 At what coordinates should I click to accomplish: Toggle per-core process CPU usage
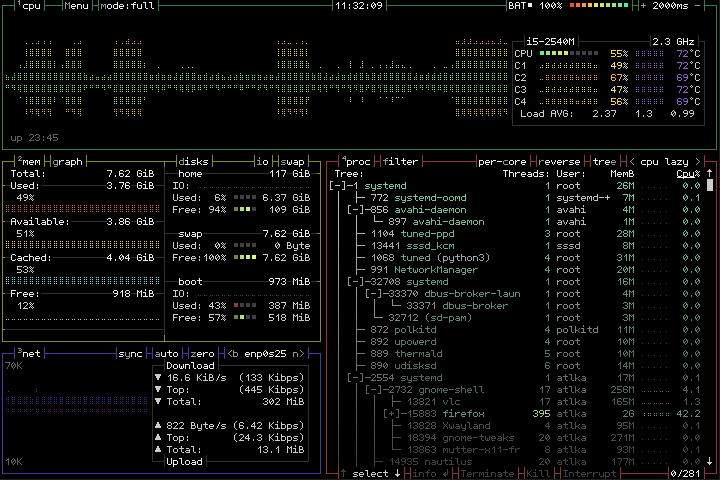[x=502, y=162]
